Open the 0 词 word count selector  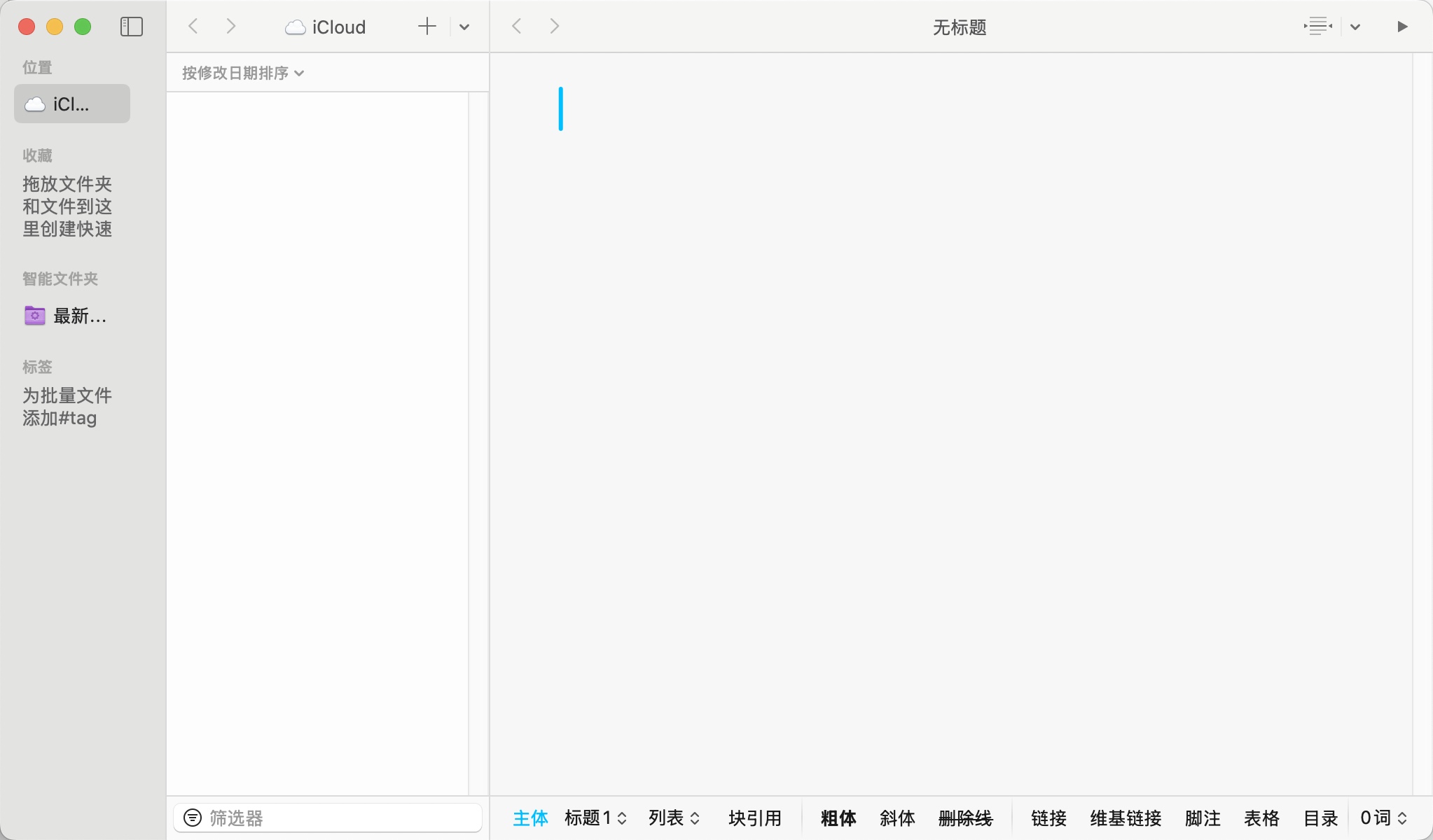(x=1383, y=818)
